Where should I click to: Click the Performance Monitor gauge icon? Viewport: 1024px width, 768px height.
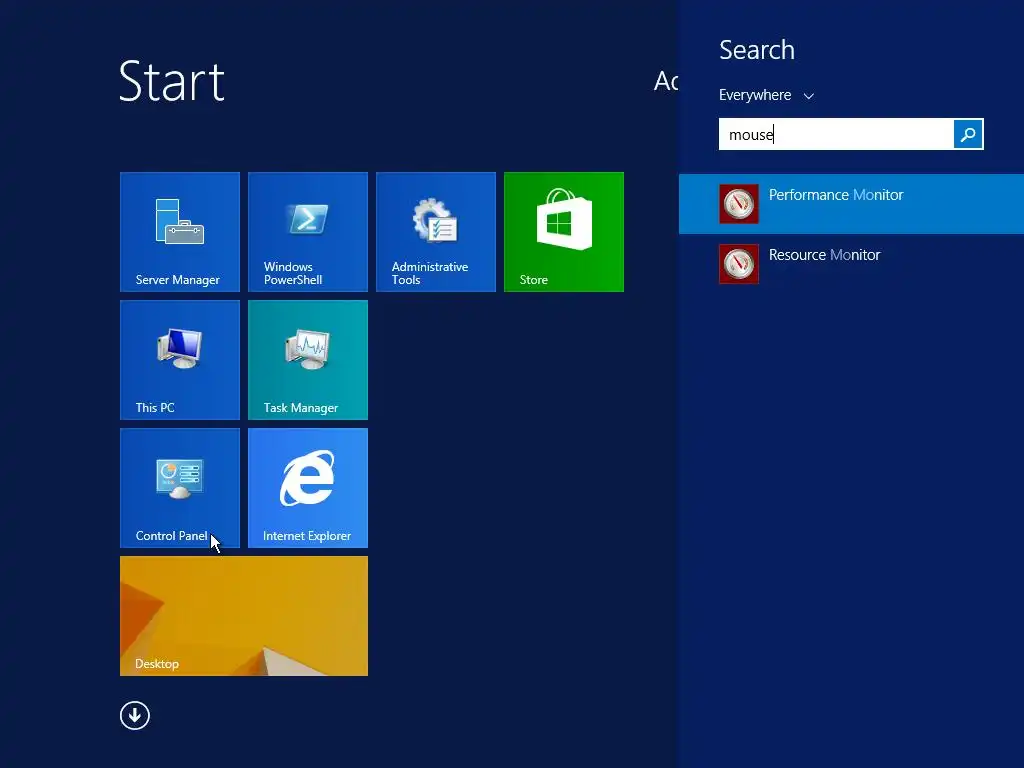(x=739, y=204)
